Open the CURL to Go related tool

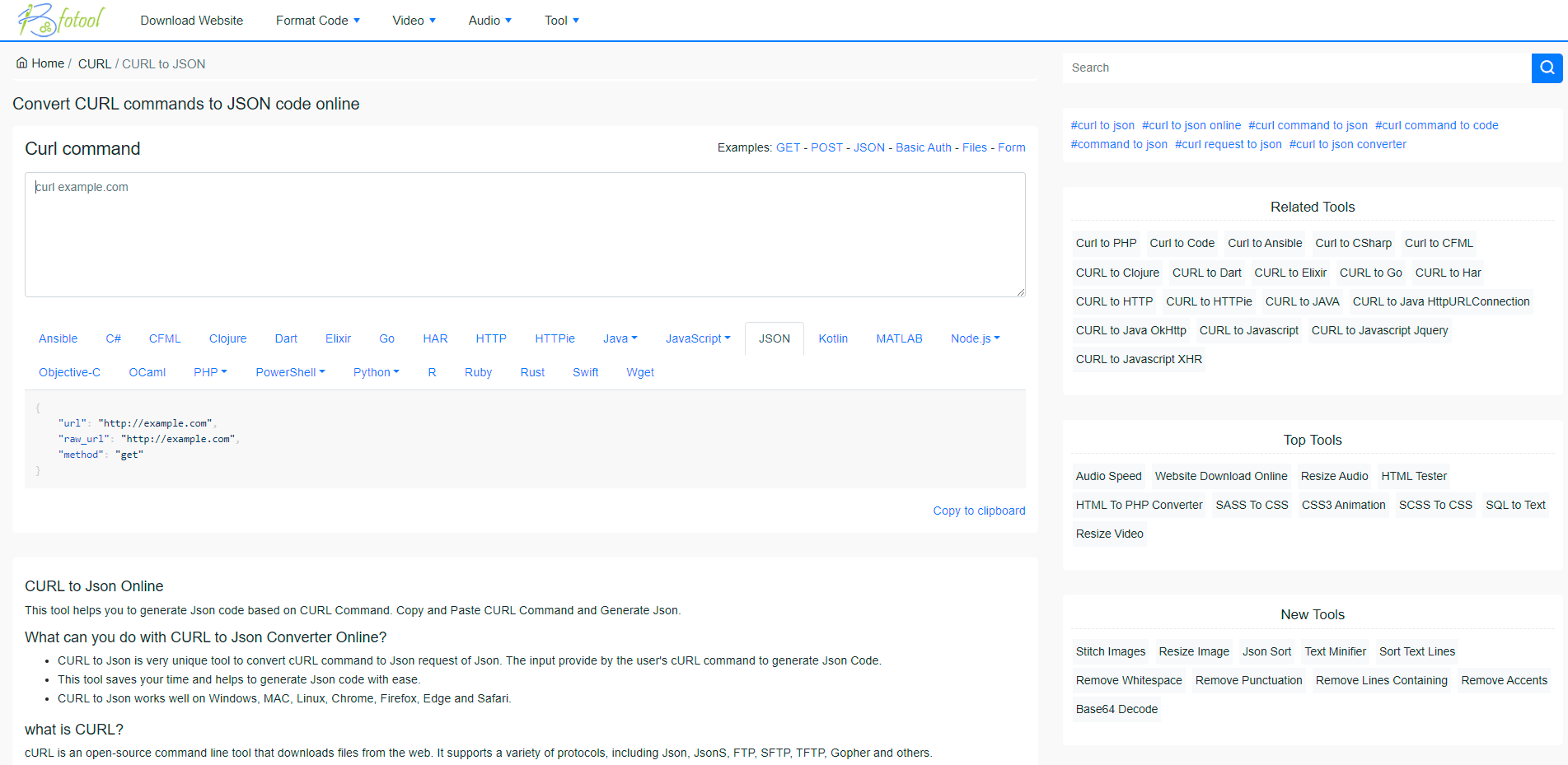click(1370, 273)
